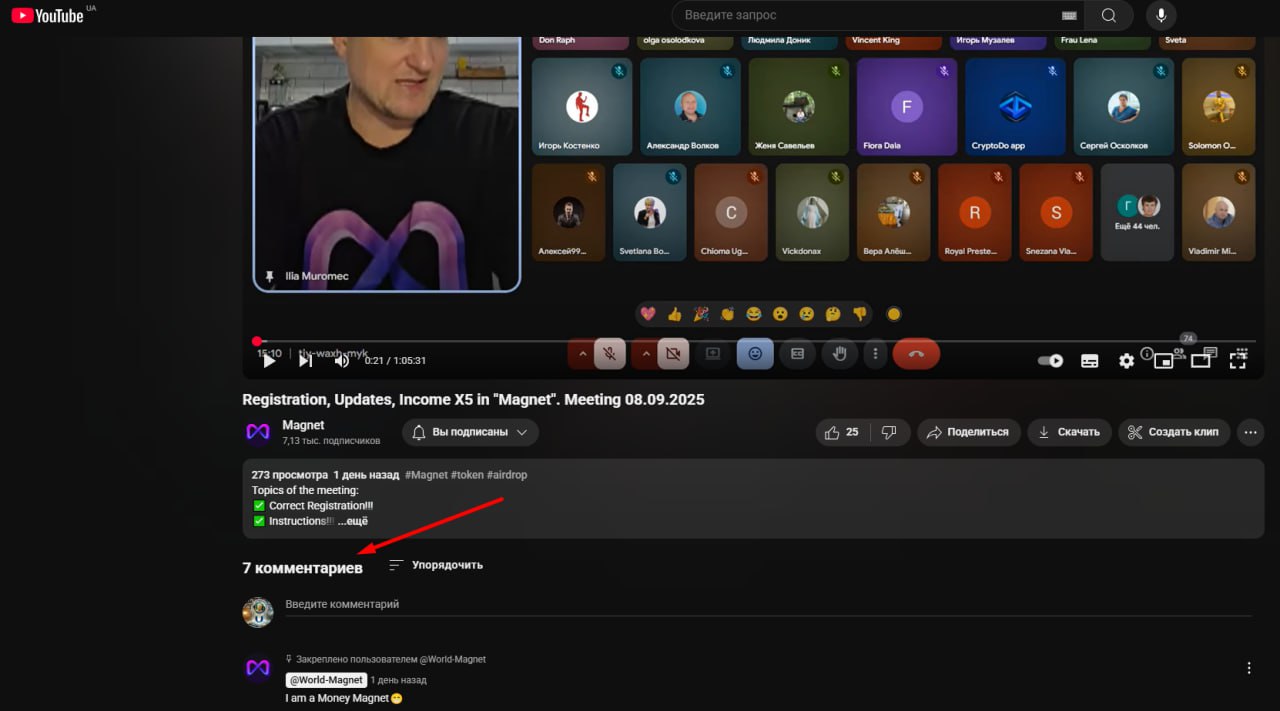The width and height of the screenshot is (1280, 711).
Task: Expand the arrow beside the camera button
Action: coord(646,353)
